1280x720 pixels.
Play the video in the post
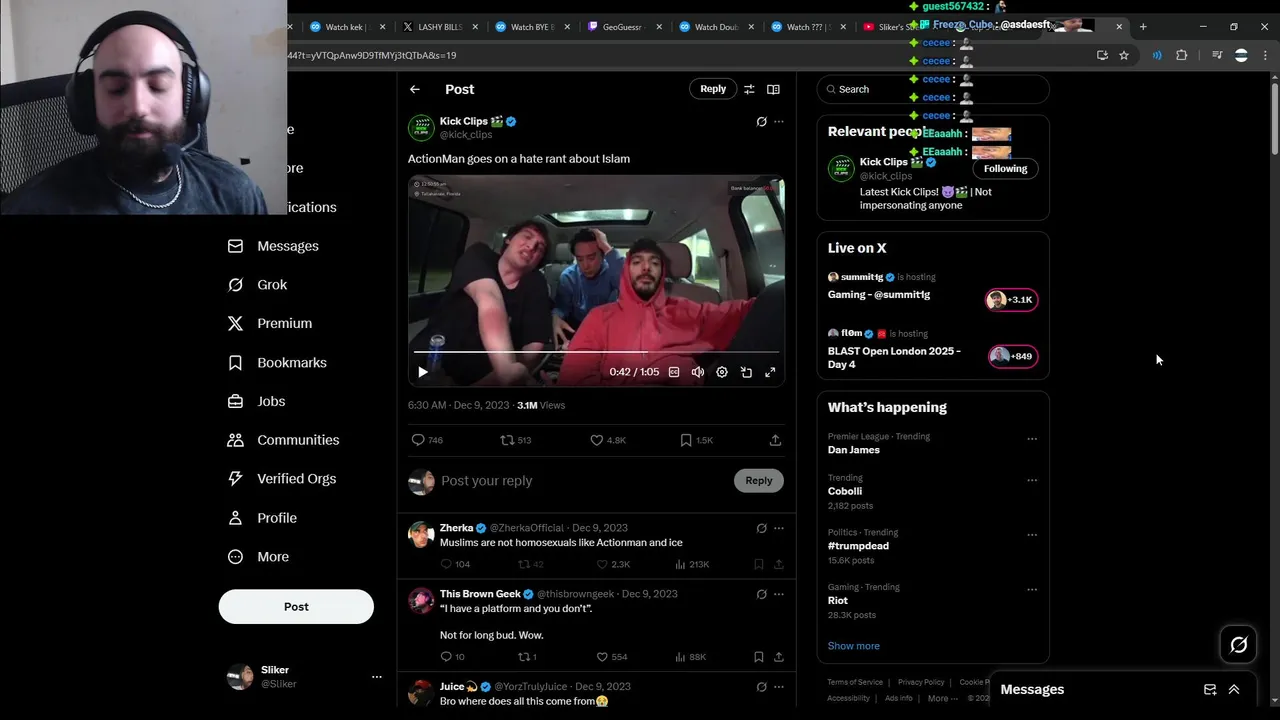[x=423, y=372]
